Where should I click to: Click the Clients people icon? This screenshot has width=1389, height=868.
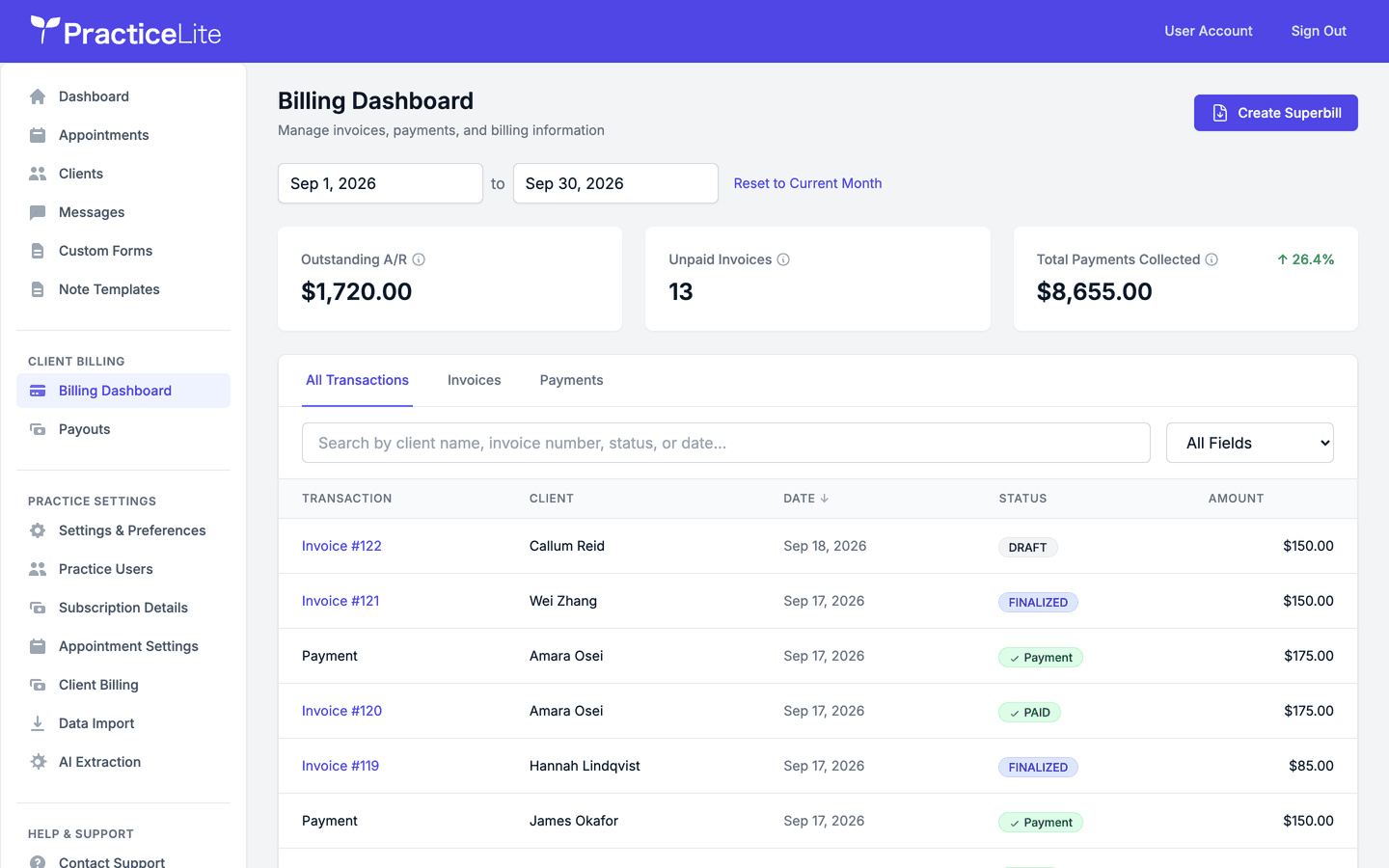pyautogui.click(x=38, y=174)
